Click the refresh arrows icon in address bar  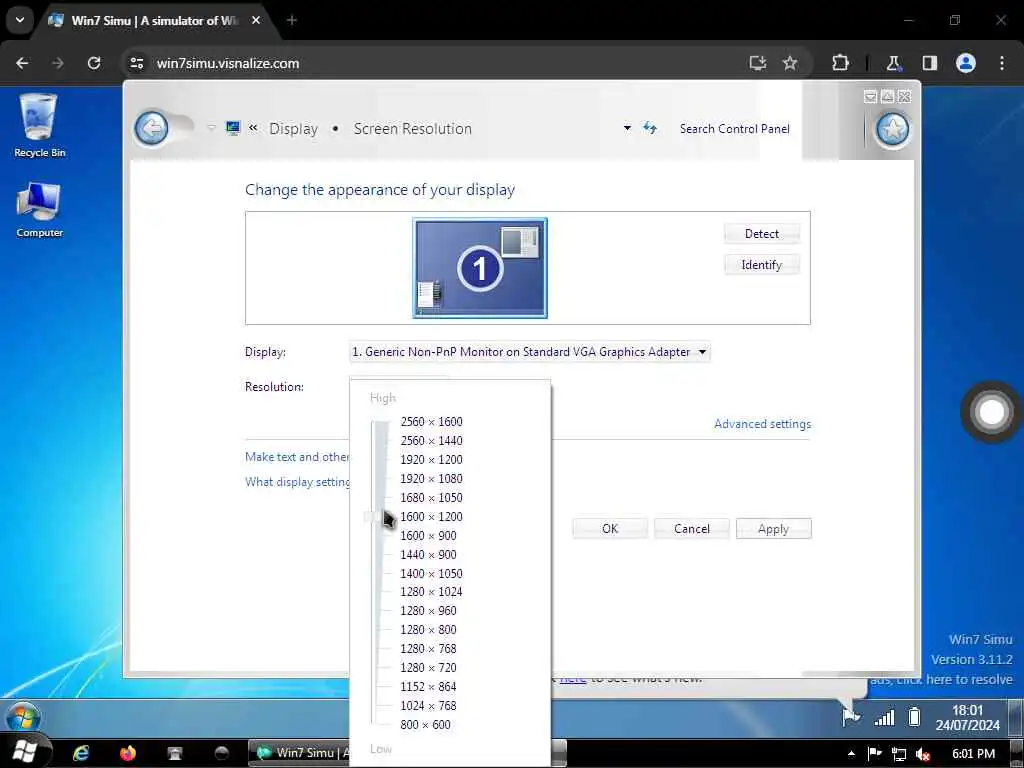(x=649, y=128)
